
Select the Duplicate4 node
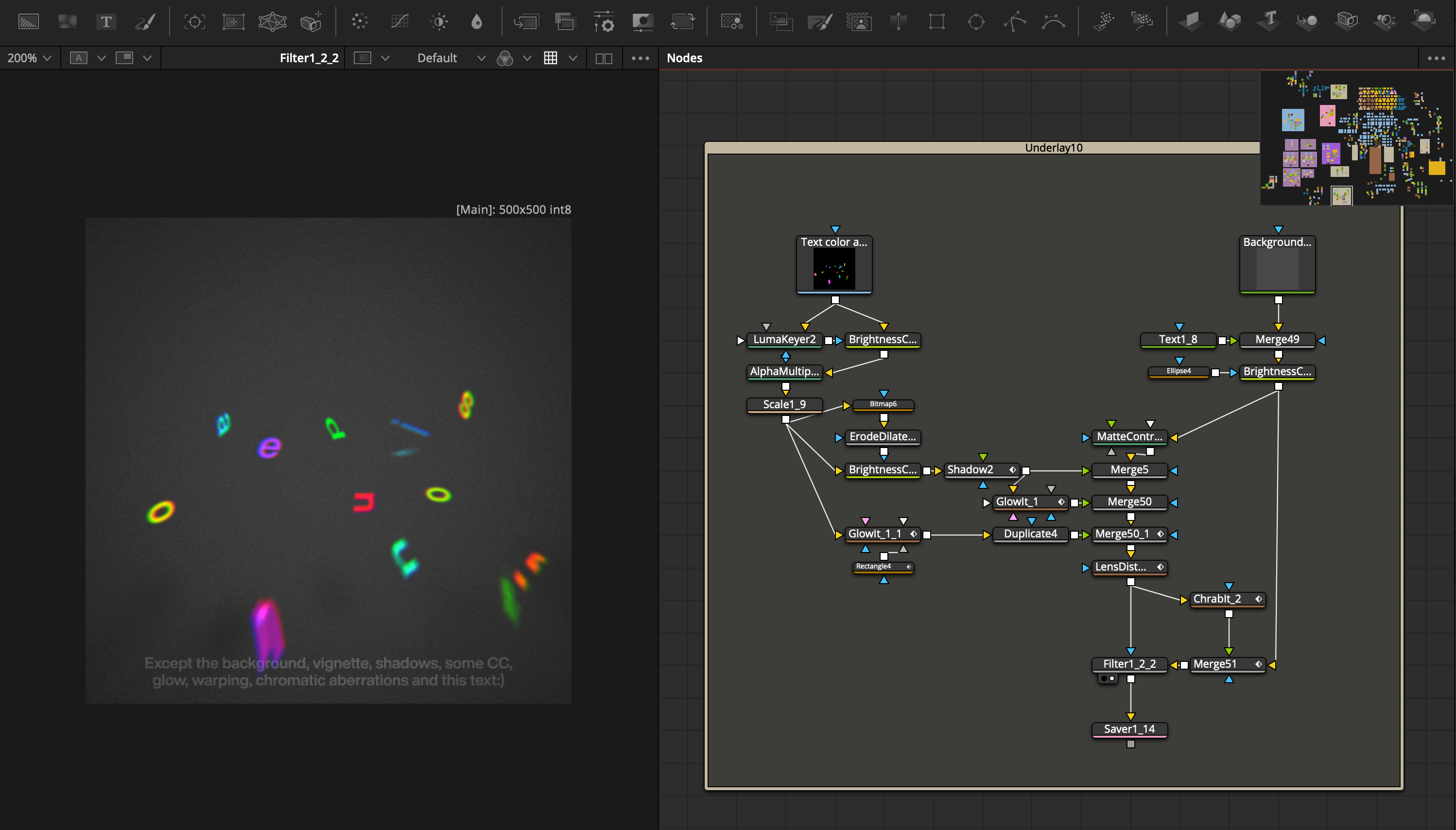pos(1030,534)
